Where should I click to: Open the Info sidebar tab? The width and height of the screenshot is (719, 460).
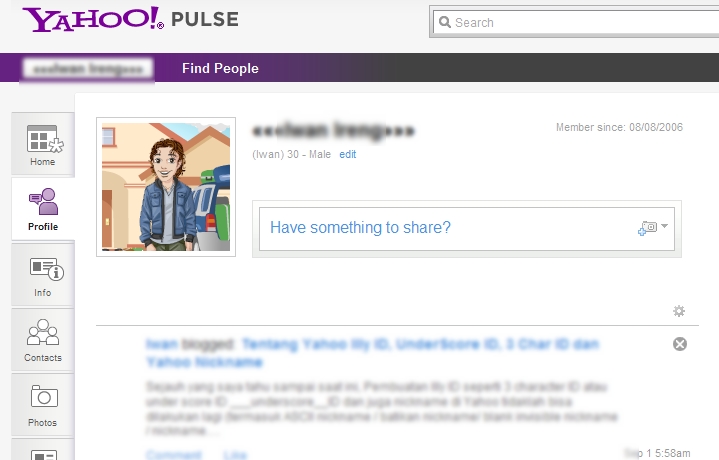pos(43,275)
